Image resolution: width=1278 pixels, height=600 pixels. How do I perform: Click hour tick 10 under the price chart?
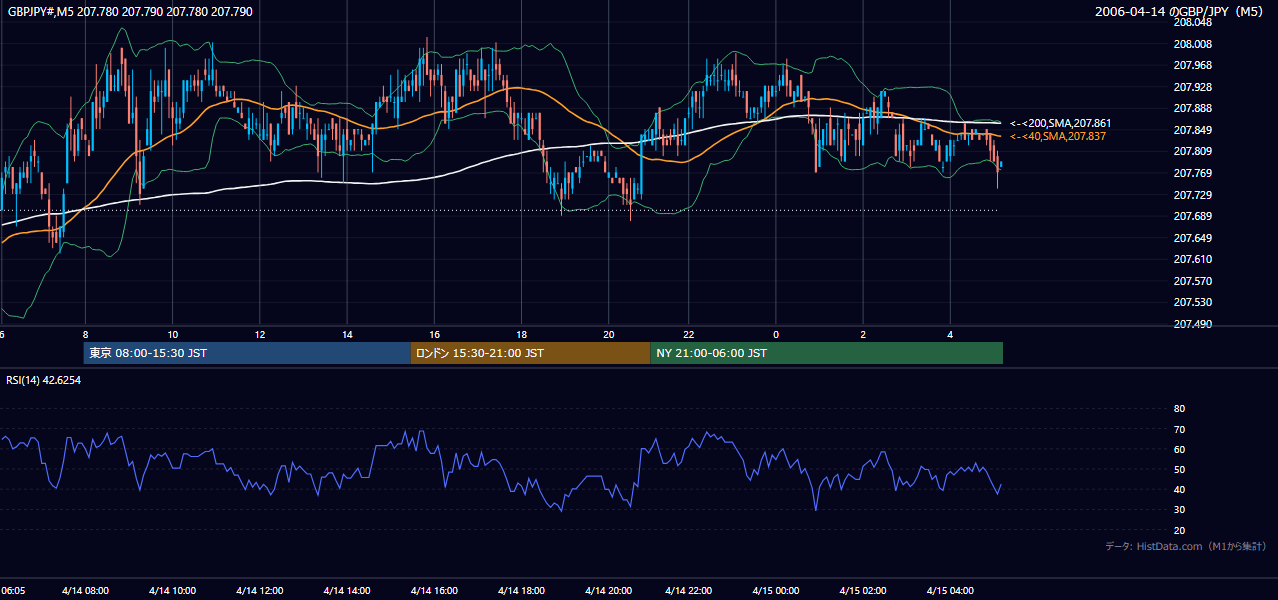tap(172, 334)
